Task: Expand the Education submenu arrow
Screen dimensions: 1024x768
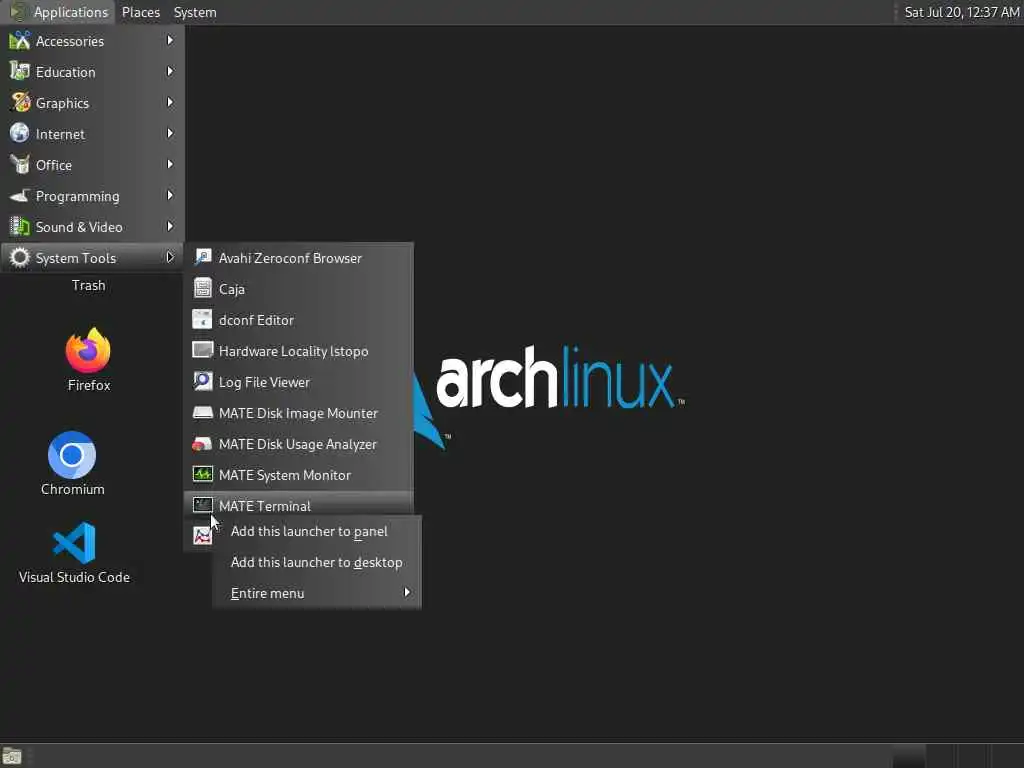Action: coord(170,71)
